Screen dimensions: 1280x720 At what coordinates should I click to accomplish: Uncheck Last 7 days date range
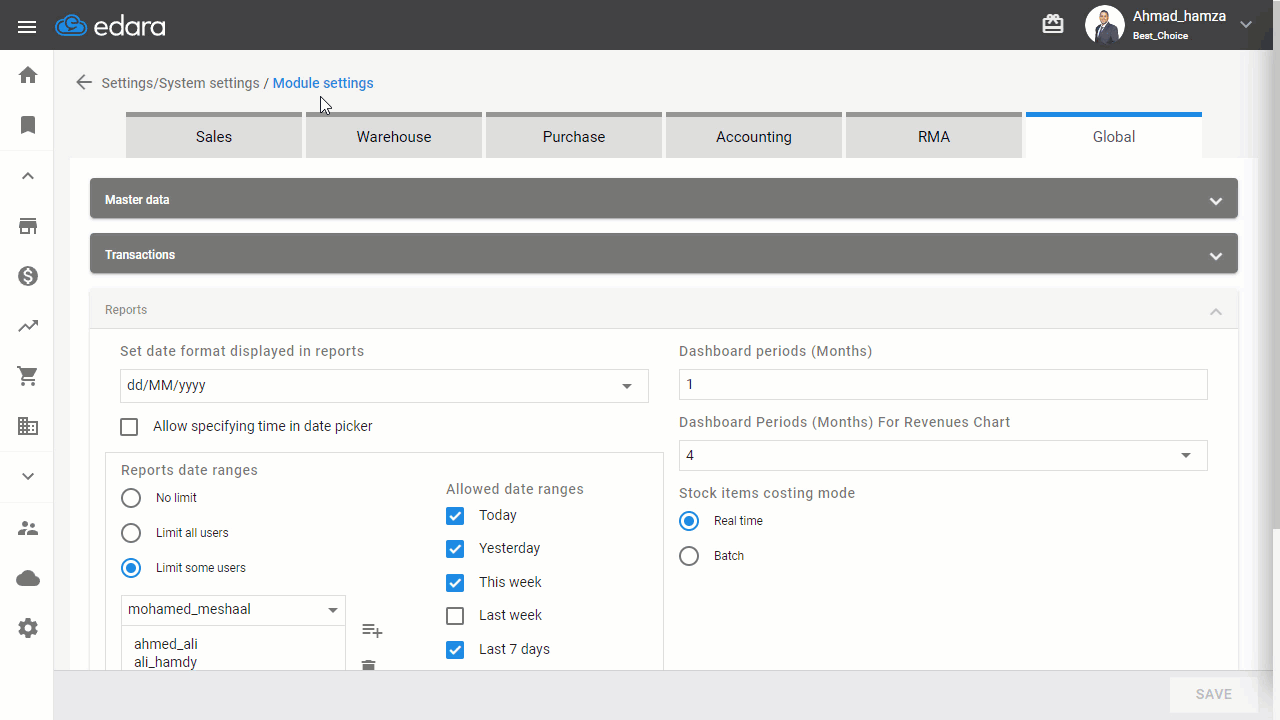coord(455,650)
